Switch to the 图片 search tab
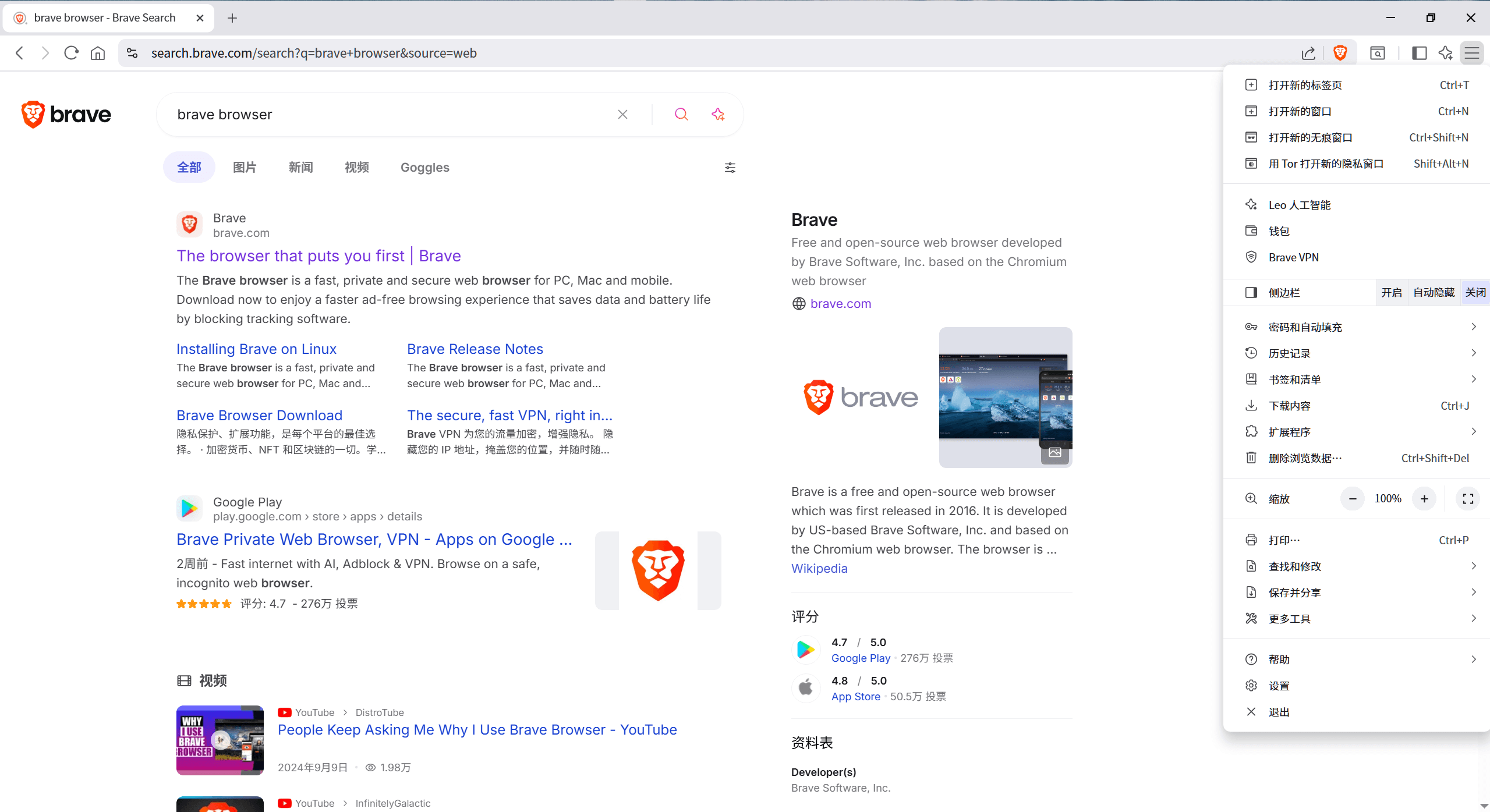 click(x=245, y=168)
